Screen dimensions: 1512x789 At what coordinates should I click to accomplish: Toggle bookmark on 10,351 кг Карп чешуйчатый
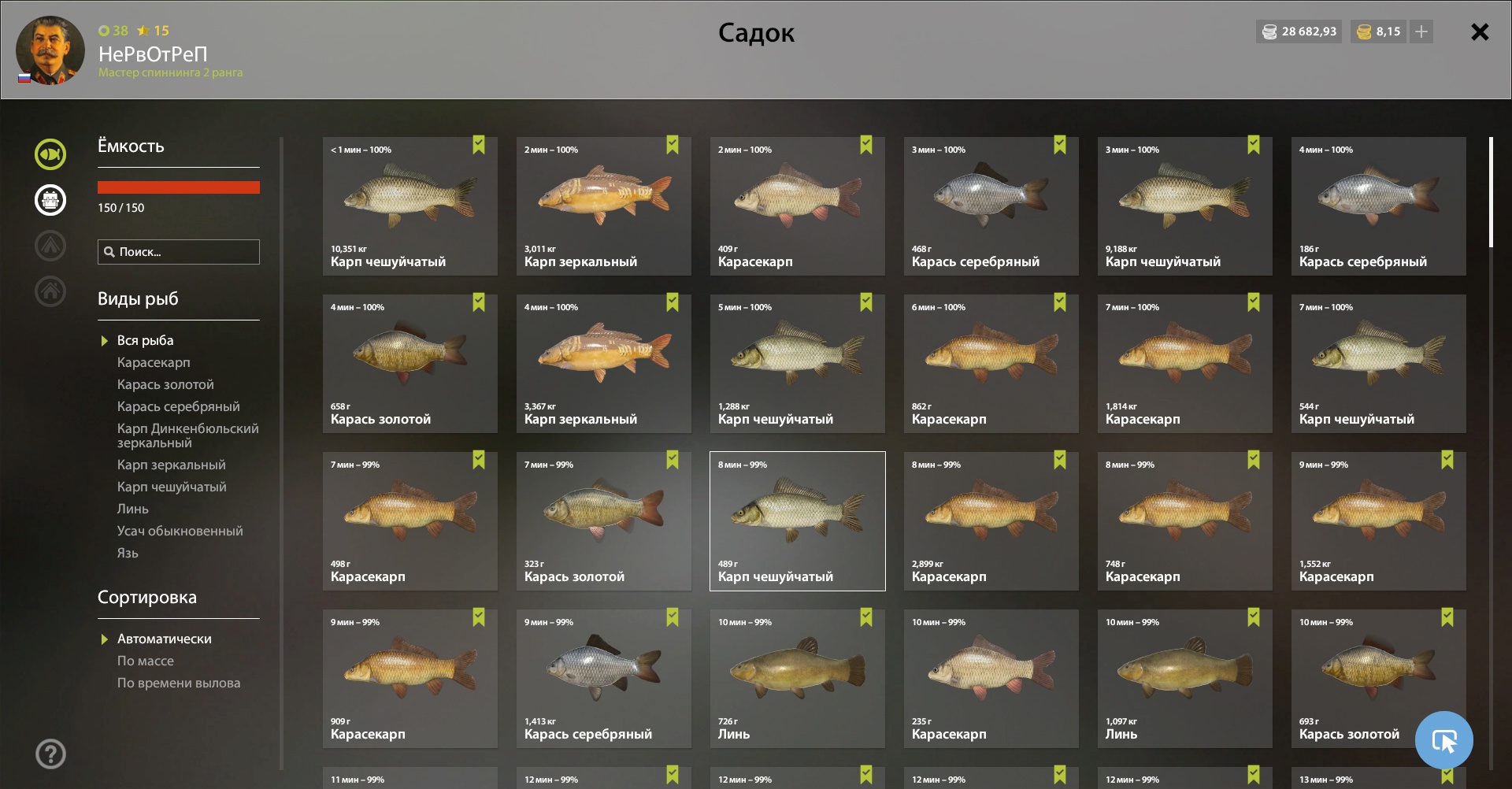[x=479, y=145]
